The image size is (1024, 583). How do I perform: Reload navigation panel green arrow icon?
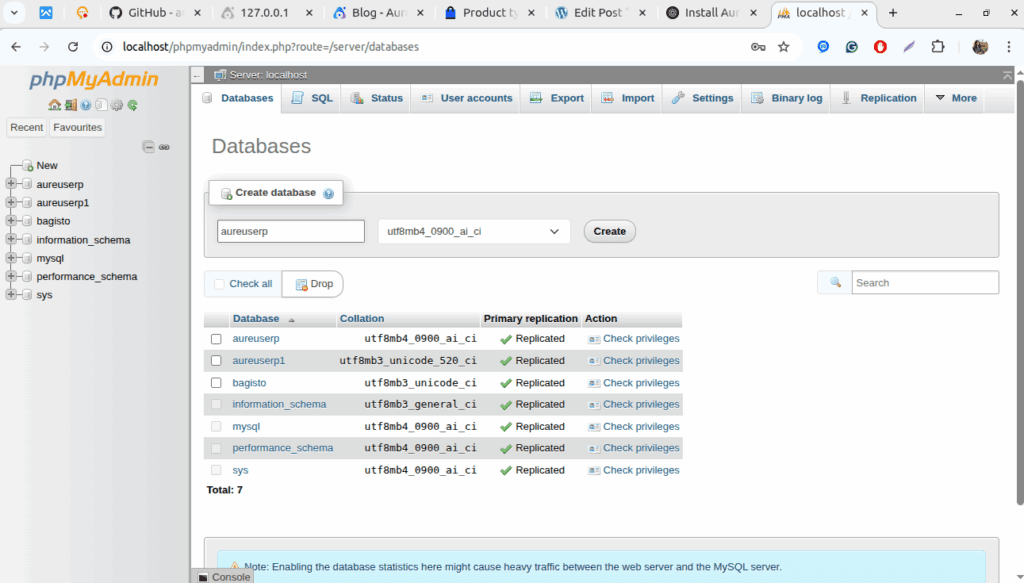click(133, 105)
